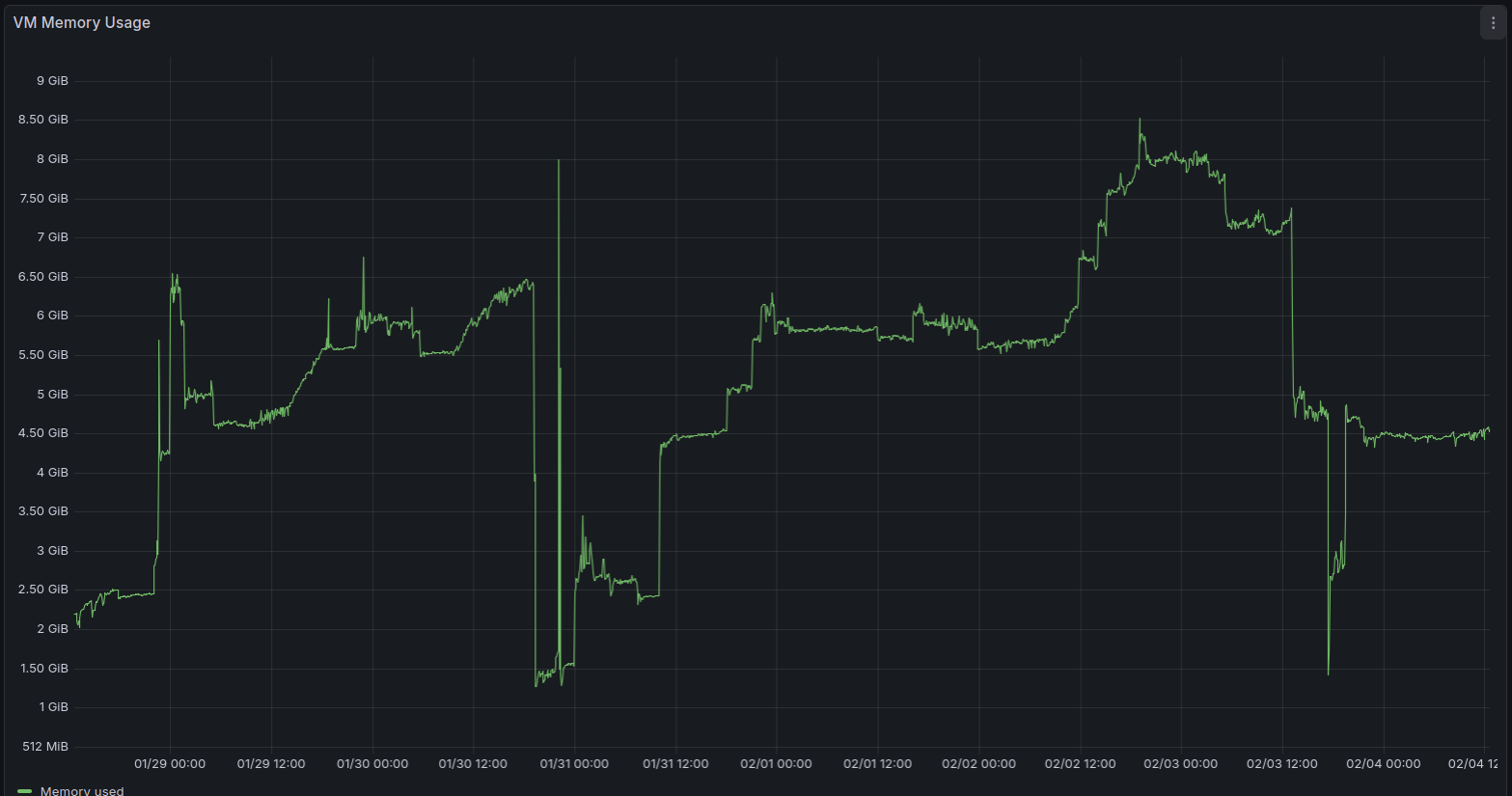Click the 01/30 12:00 x-axis label
1512x796 pixels.
tap(473, 763)
